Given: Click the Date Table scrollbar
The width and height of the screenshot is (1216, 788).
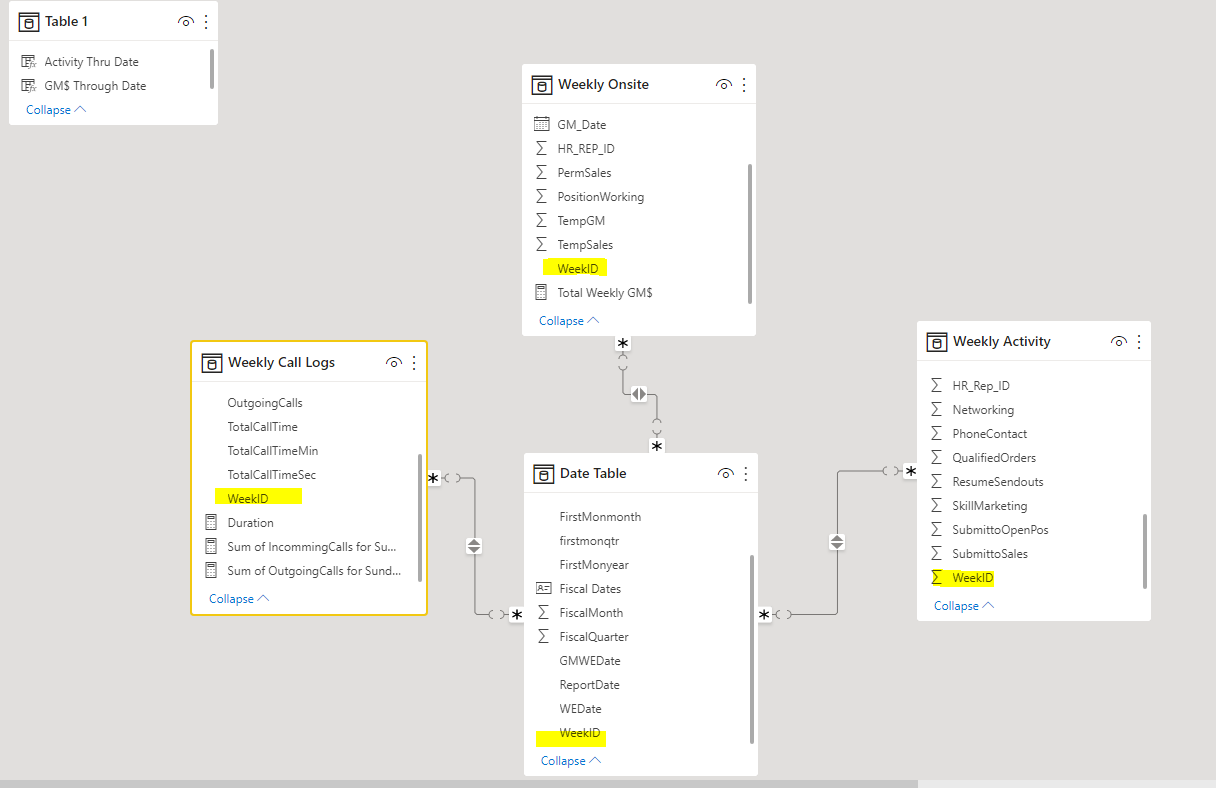Looking at the screenshot, I should [752, 649].
